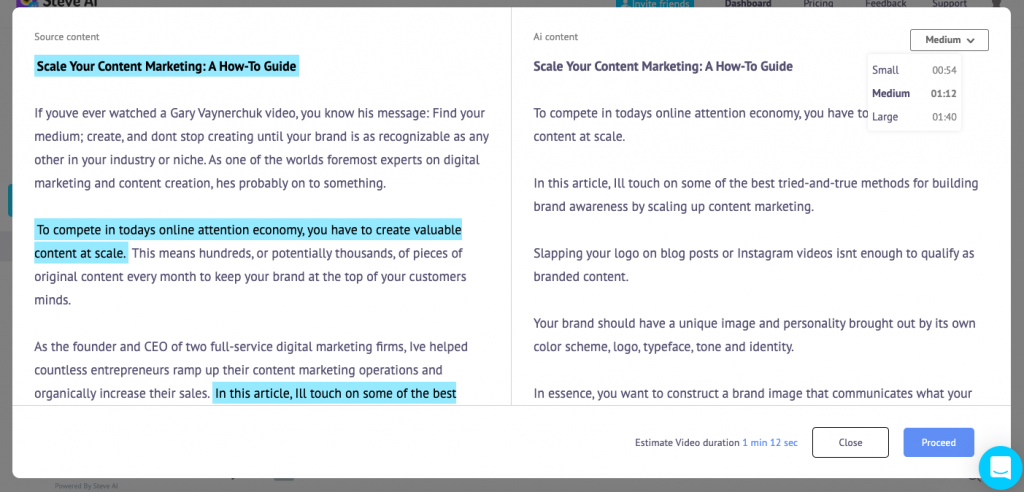Viewport: 1024px width, 492px height.
Task: Open Feedback in the background navigation
Action: [x=886, y=4]
